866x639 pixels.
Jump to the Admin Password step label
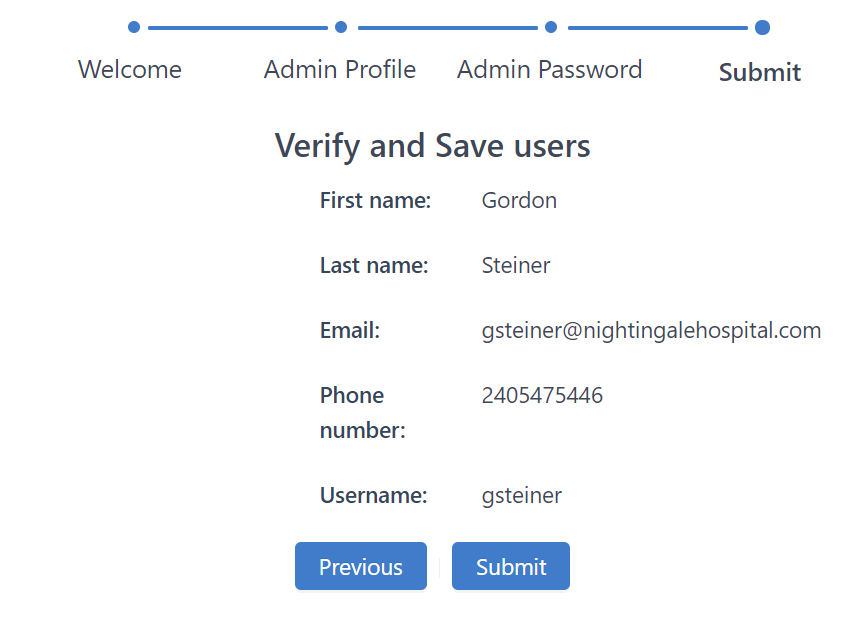pos(550,70)
